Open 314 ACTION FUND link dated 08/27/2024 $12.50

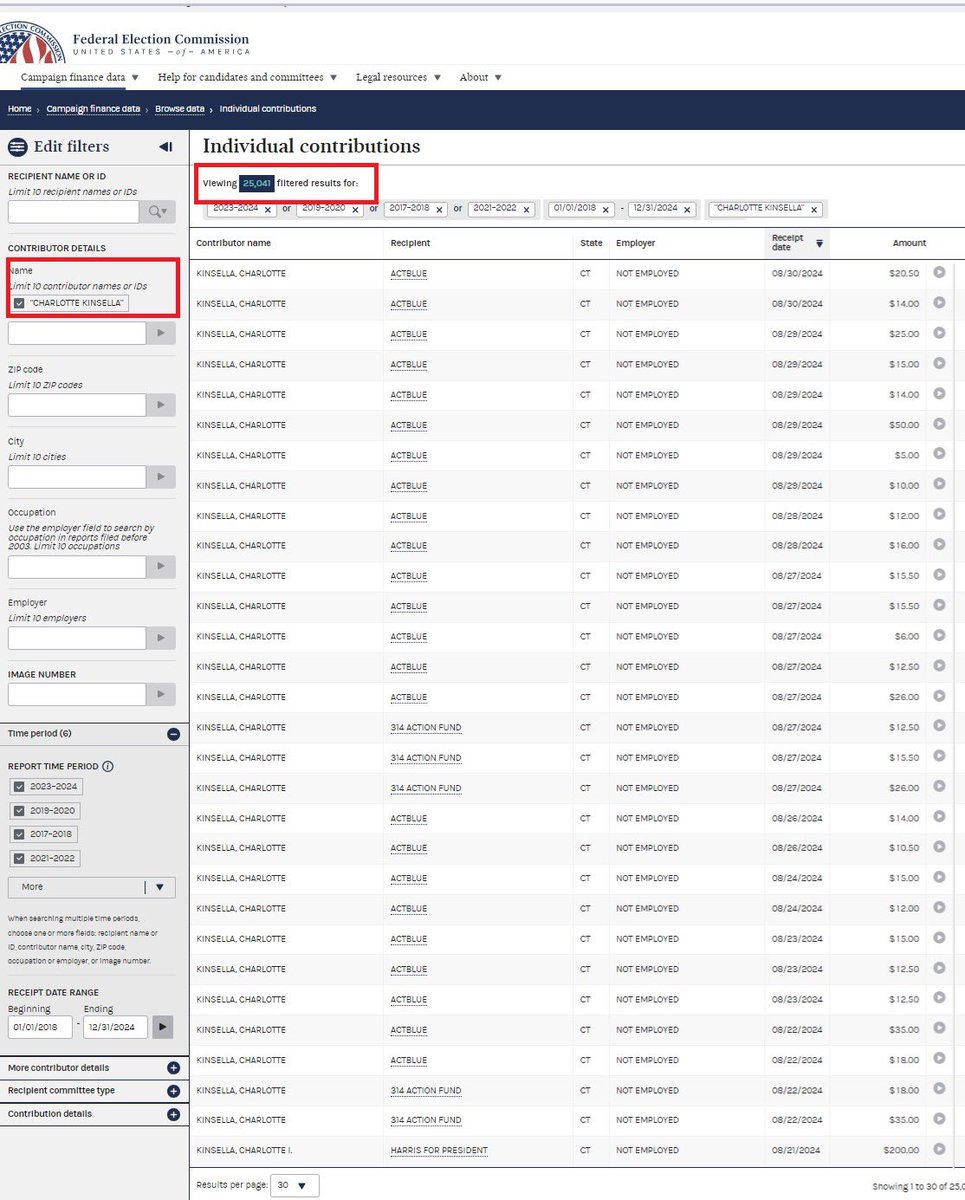tap(426, 727)
